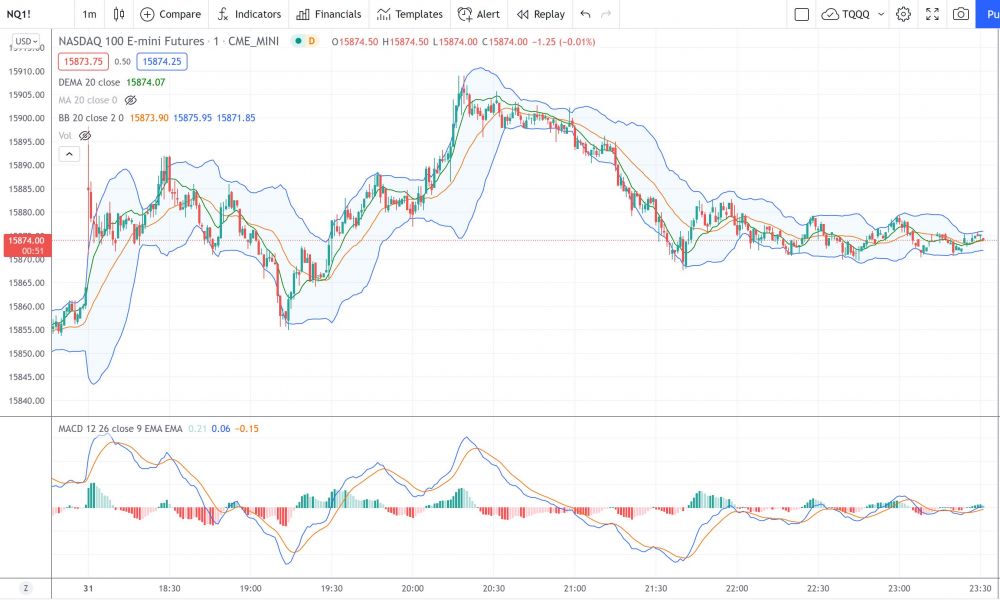The width and height of the screenshot is (1000, 600).
Task: Change the 1m time interval
Action: point(89,14)
